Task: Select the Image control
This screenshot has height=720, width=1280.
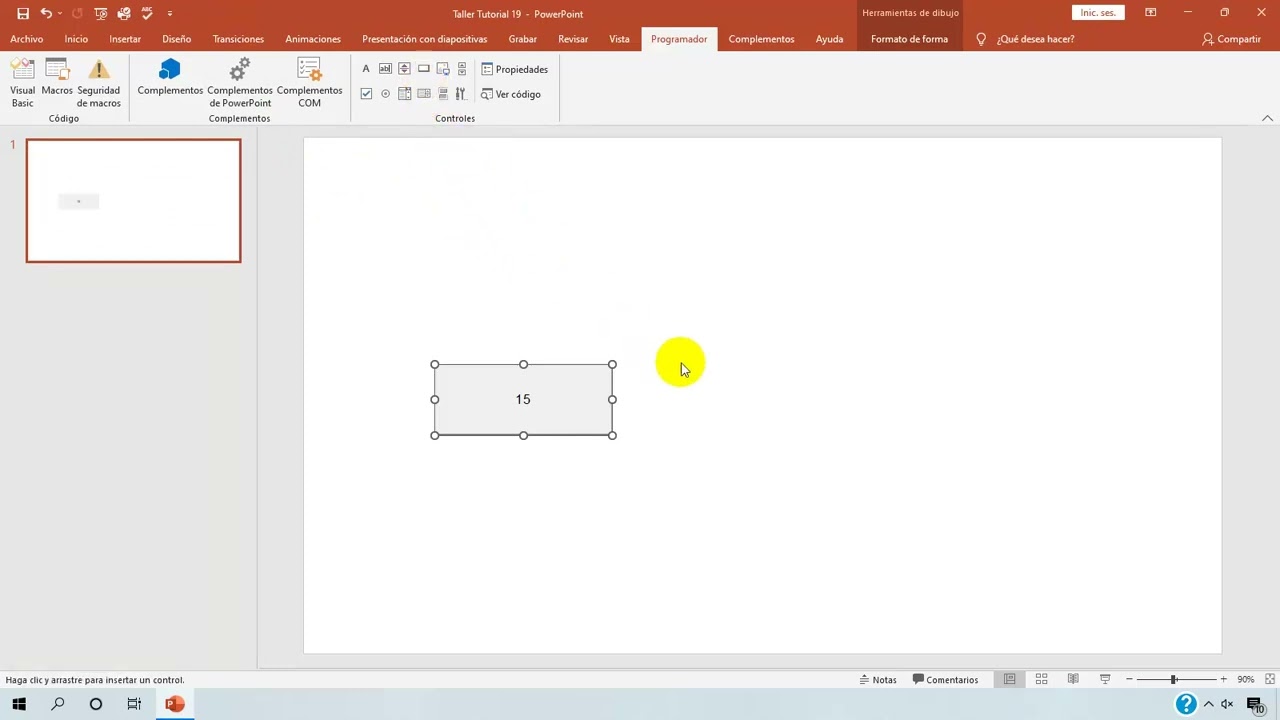Action: point(443,69)
